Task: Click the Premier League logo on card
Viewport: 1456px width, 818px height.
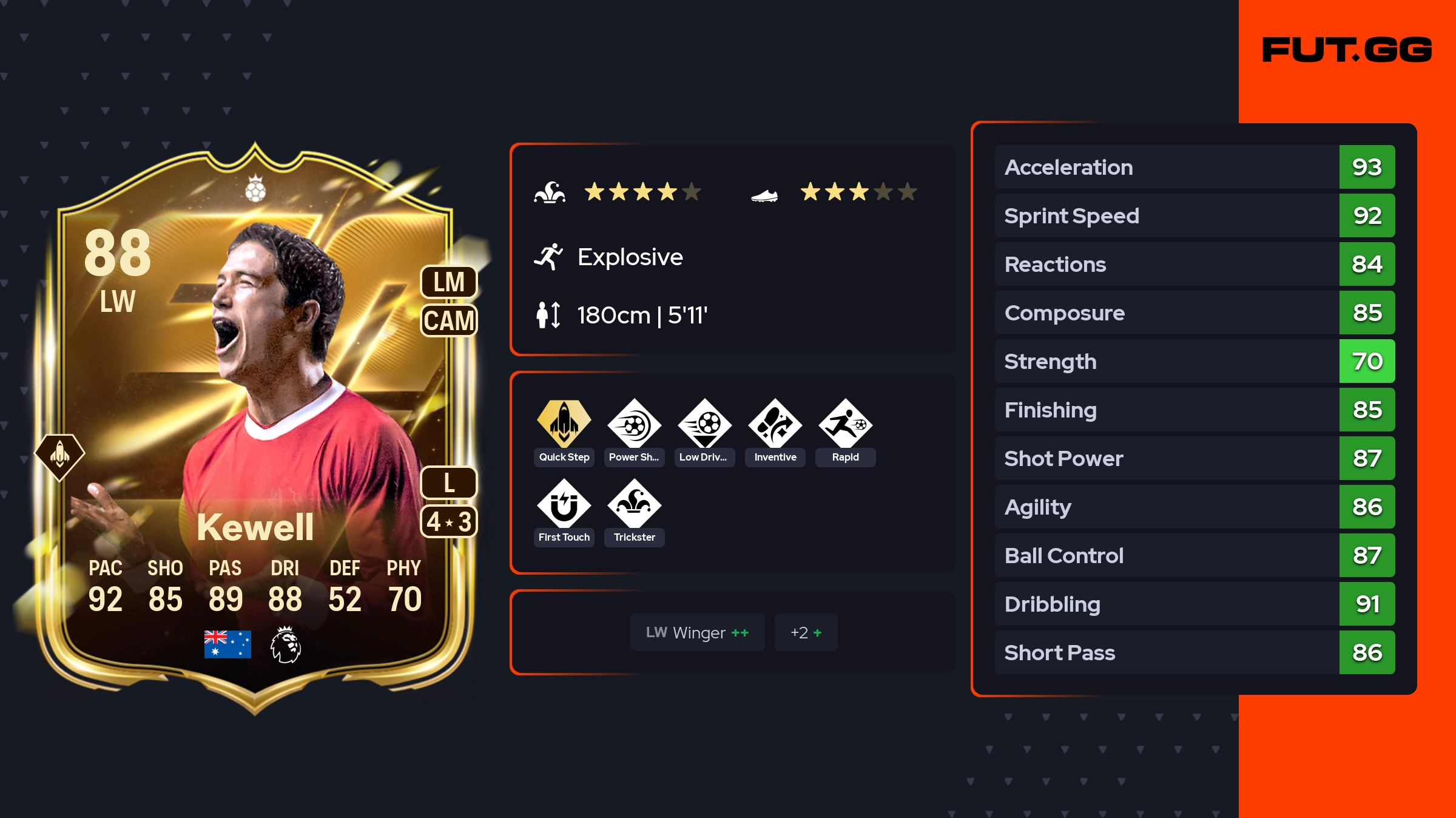Action: coord(285,644)
